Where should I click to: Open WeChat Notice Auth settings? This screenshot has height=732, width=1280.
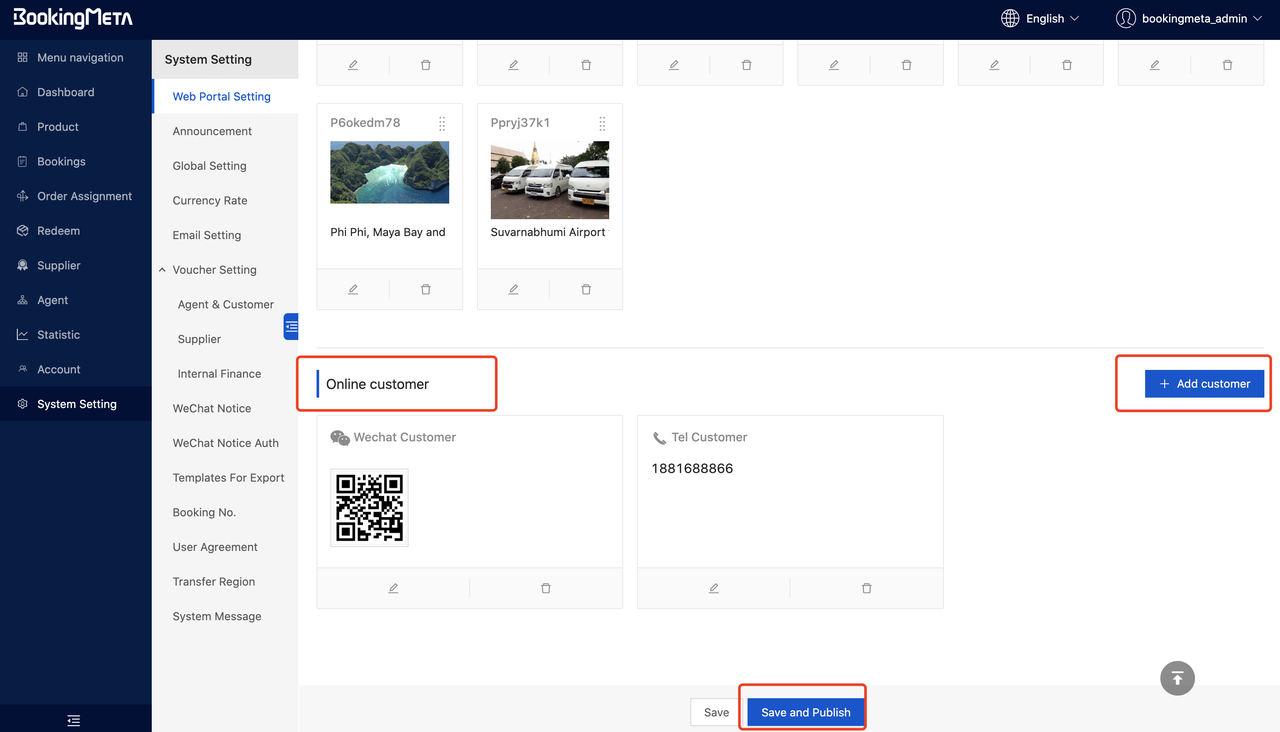[x=225, y=443]
